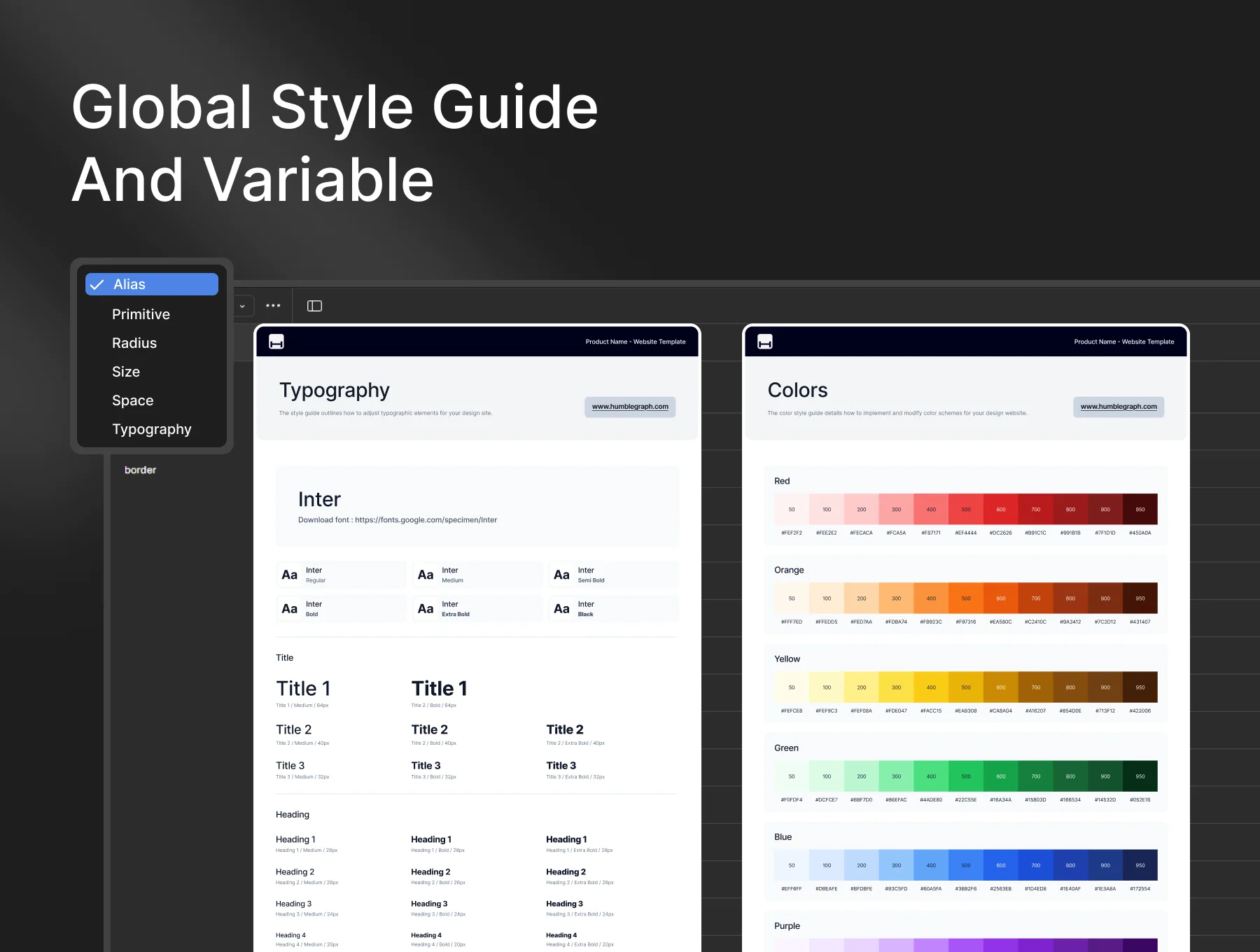This screenshot has height=952, width=1260.
Task: Select Inter Black font sample card
Action: [x=613, y=608]
